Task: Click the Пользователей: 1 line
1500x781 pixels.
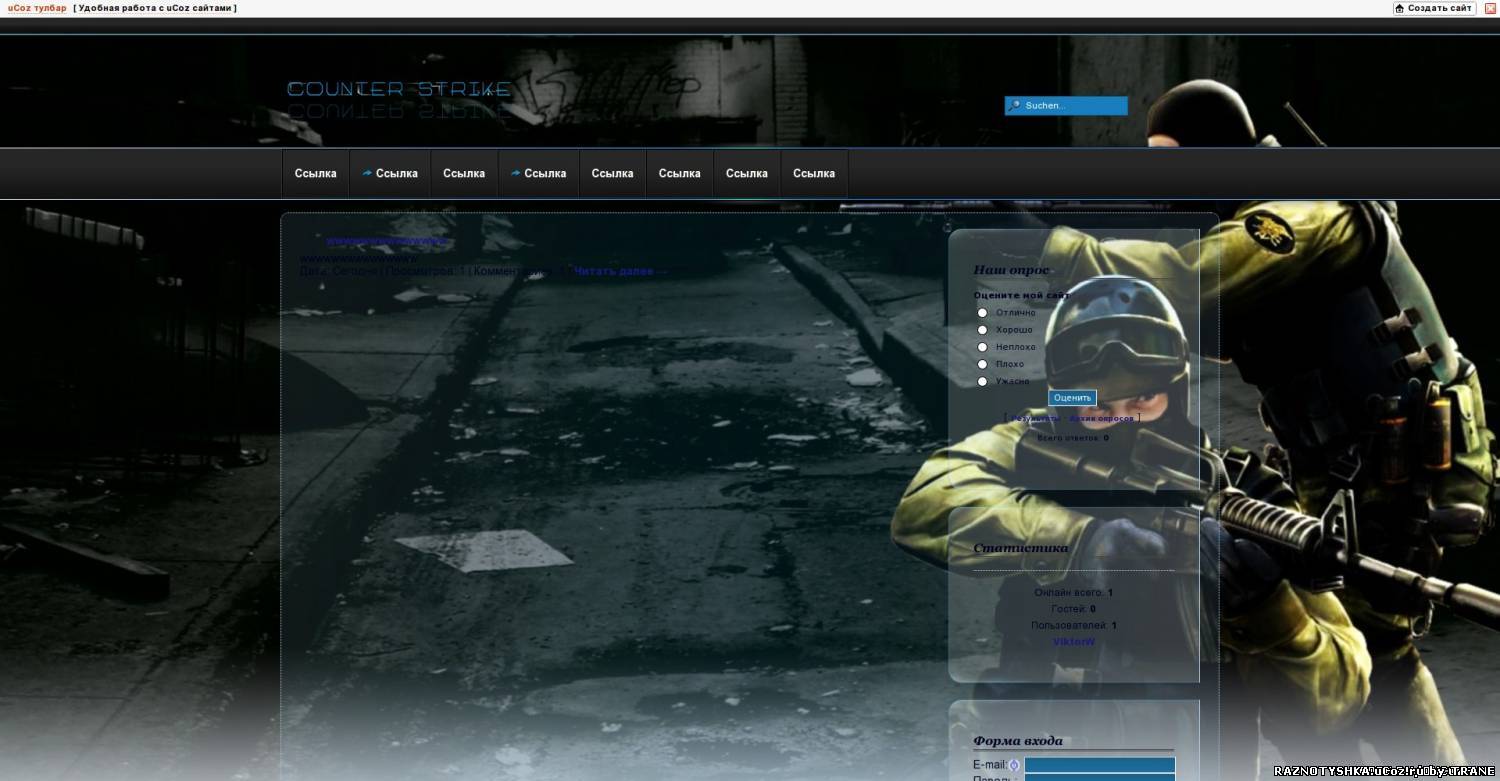Action: (1074, 626)
